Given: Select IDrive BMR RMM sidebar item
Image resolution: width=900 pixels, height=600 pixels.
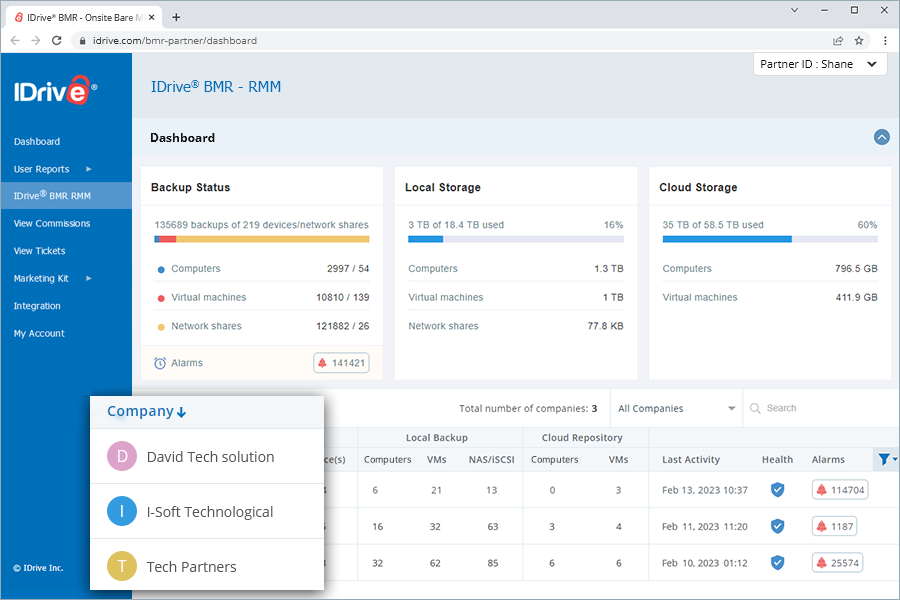Looking at the screenshot, I should pyautogui.click(x=66, y=196).
